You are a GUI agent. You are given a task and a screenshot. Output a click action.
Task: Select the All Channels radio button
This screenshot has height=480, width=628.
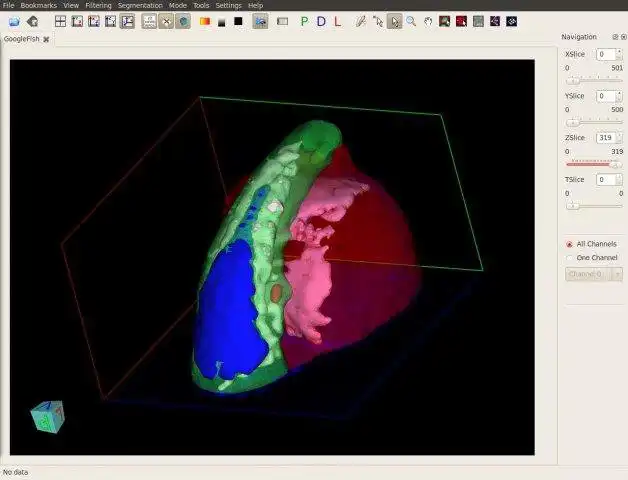tap(569, 244)
